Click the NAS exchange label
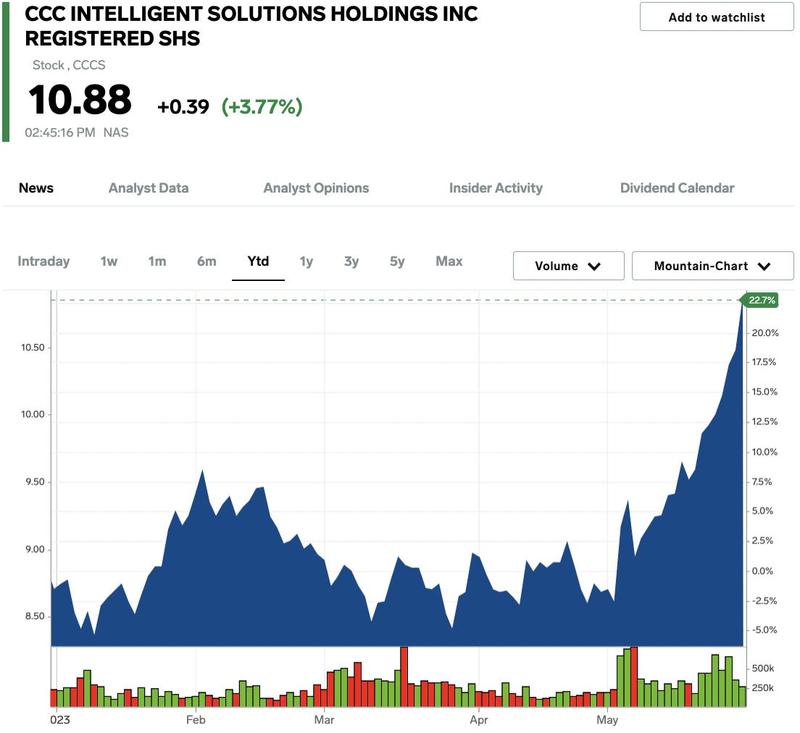Screen dimensions: 800x733 (x=116, y=133)
